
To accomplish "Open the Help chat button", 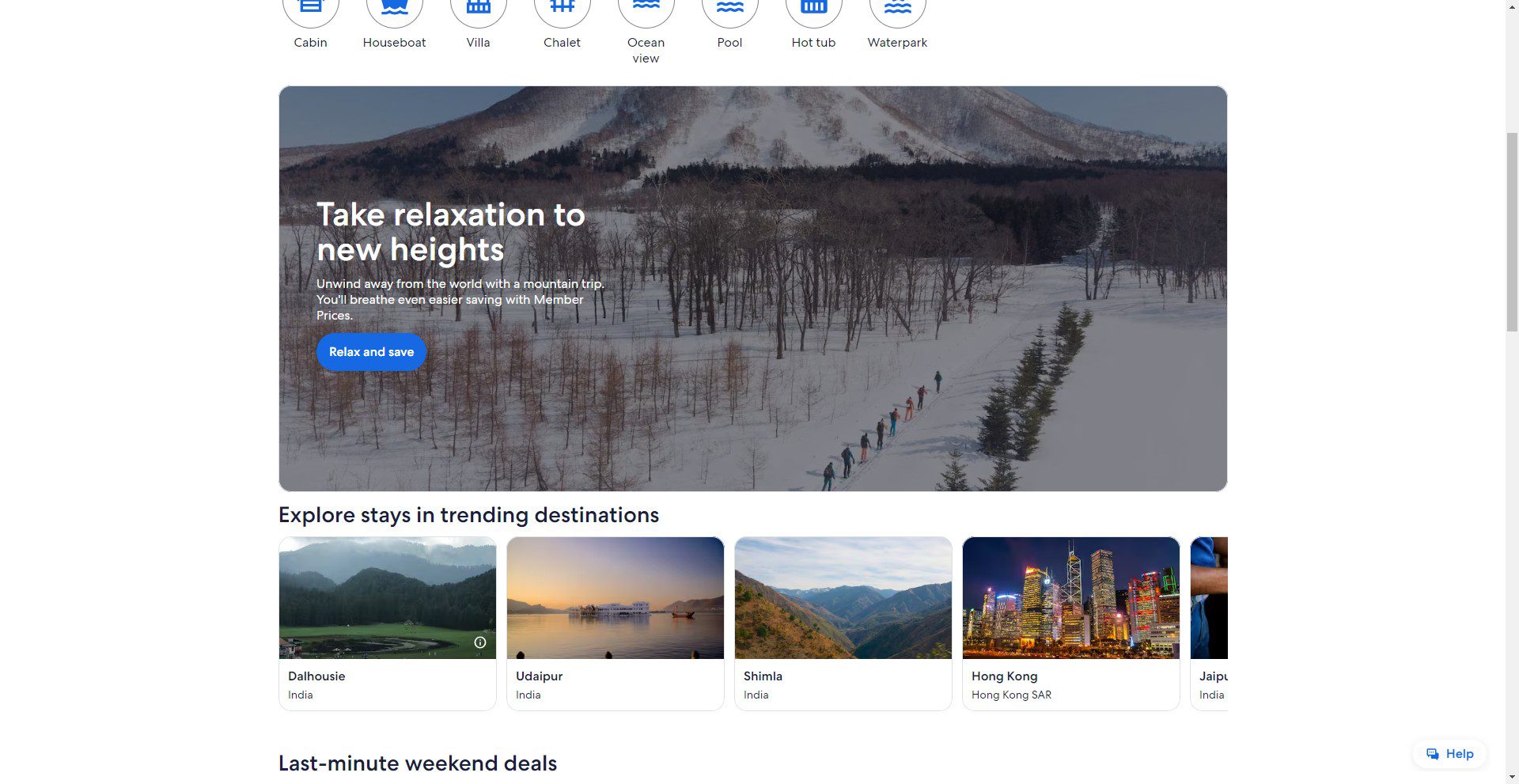I will click(x=1449, y=754).
